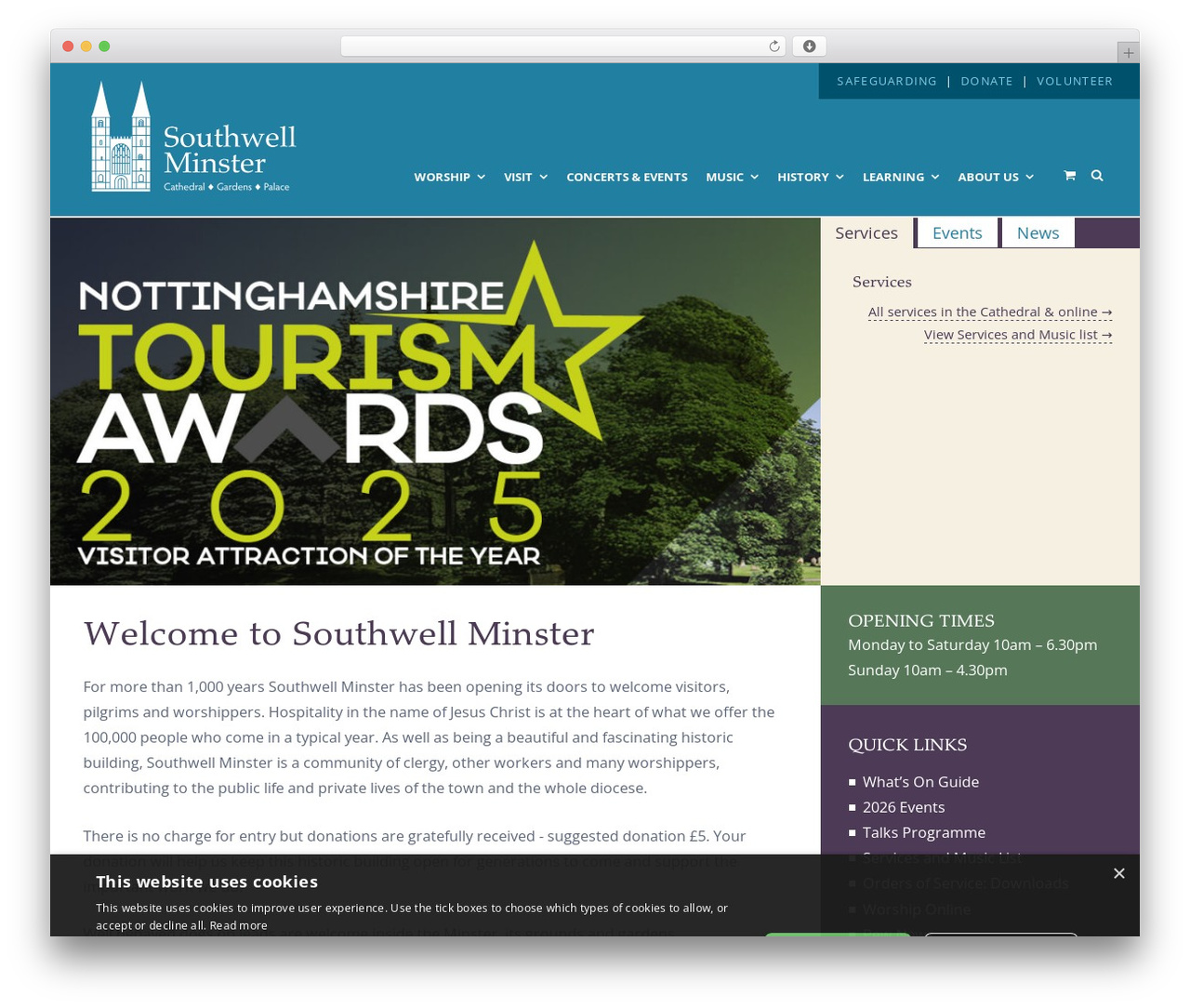The height and width of the screenshot is (1008, 1190).
Task: Click the browser download icon
Action: [x=809, y=46]
